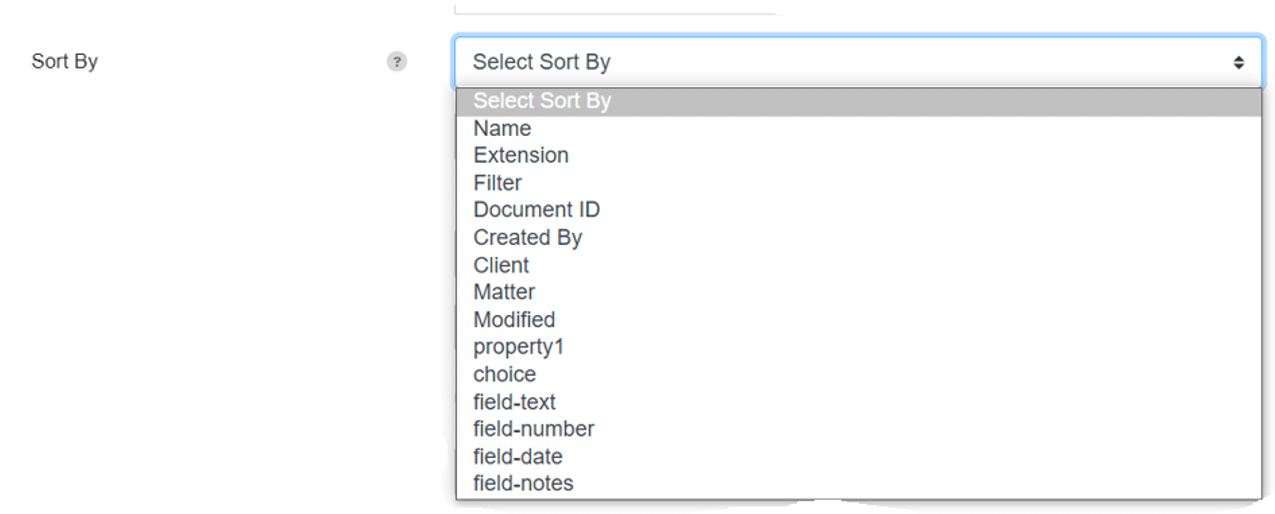Choose Document ID as sort field

(x=858, y=210)
